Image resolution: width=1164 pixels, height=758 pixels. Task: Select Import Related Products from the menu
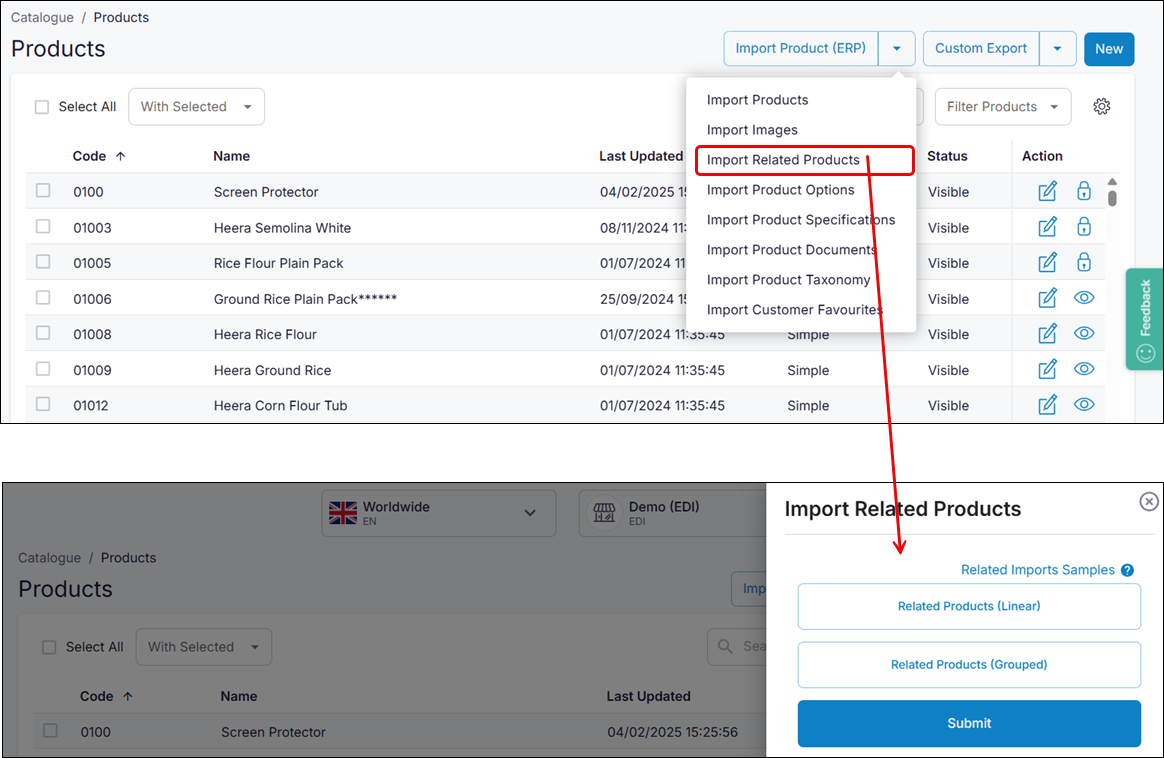(x=782, y=160)
